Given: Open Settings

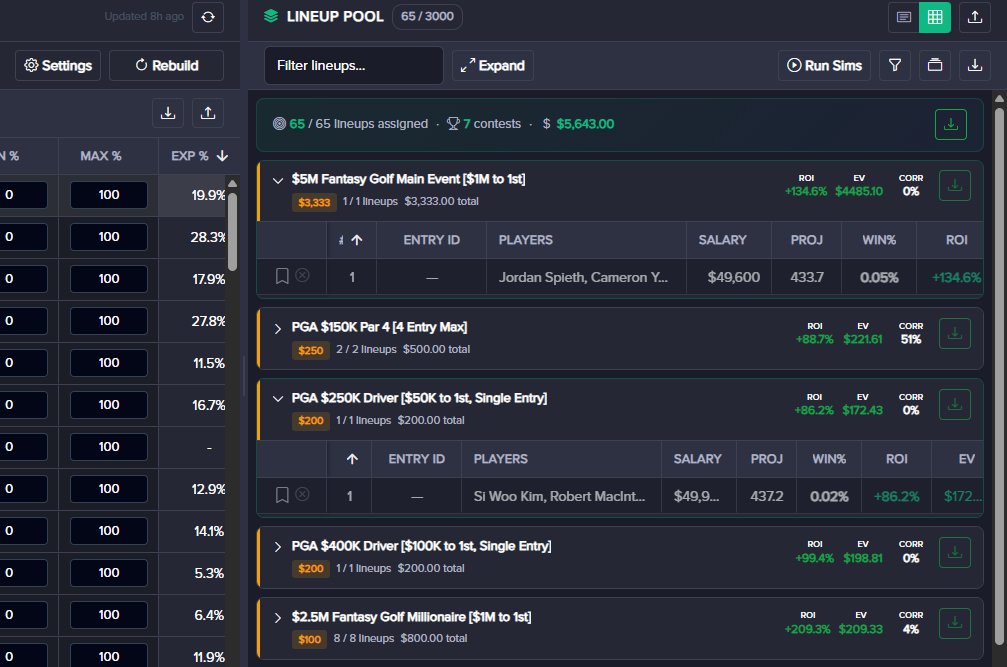Looking at the screenshot, I should [58, 65].
